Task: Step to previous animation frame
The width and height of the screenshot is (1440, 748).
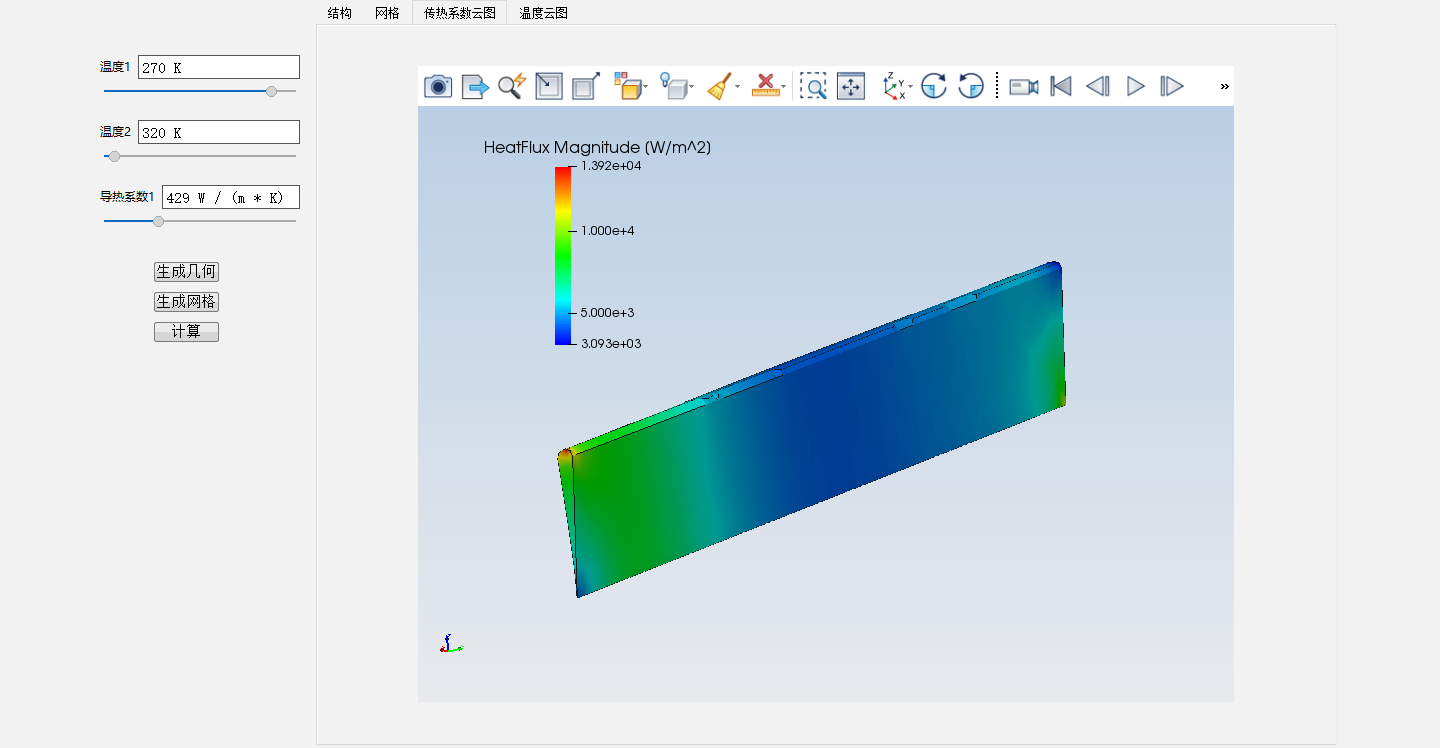Action: point(1098,86)
